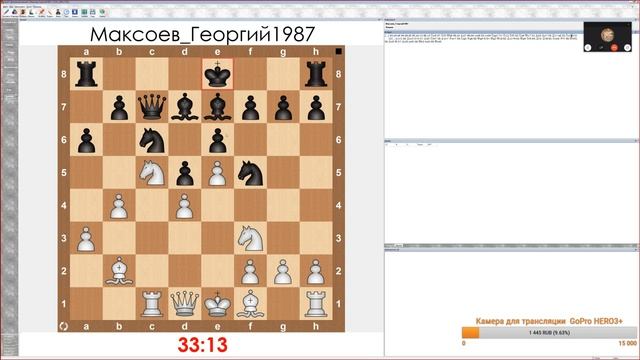Viewport: 640px width, 360px height.
Task: Click the left white round button in the call widget
Action: tap(588, 48)
